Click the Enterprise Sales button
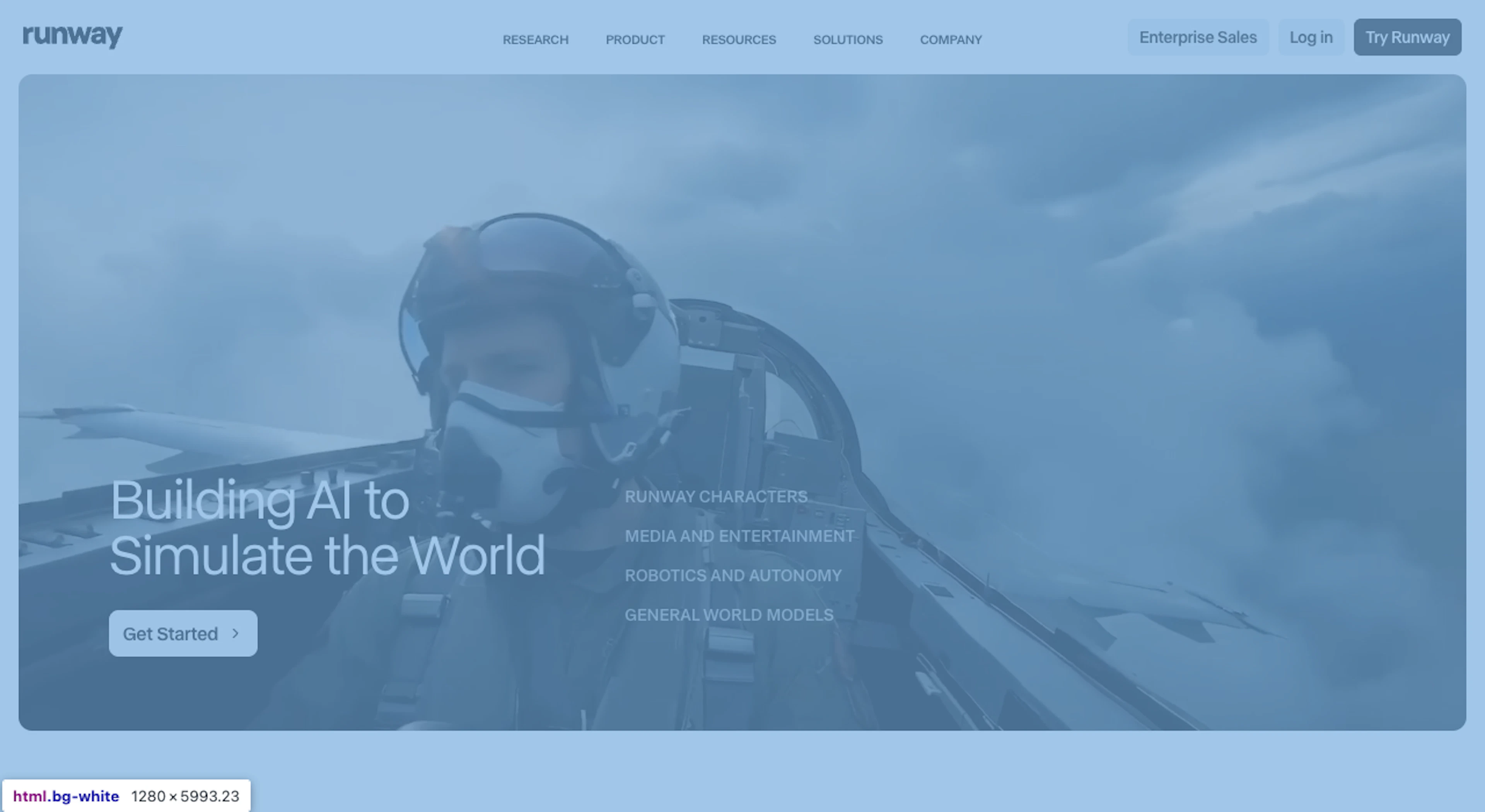 click(x=1197, y=37)
